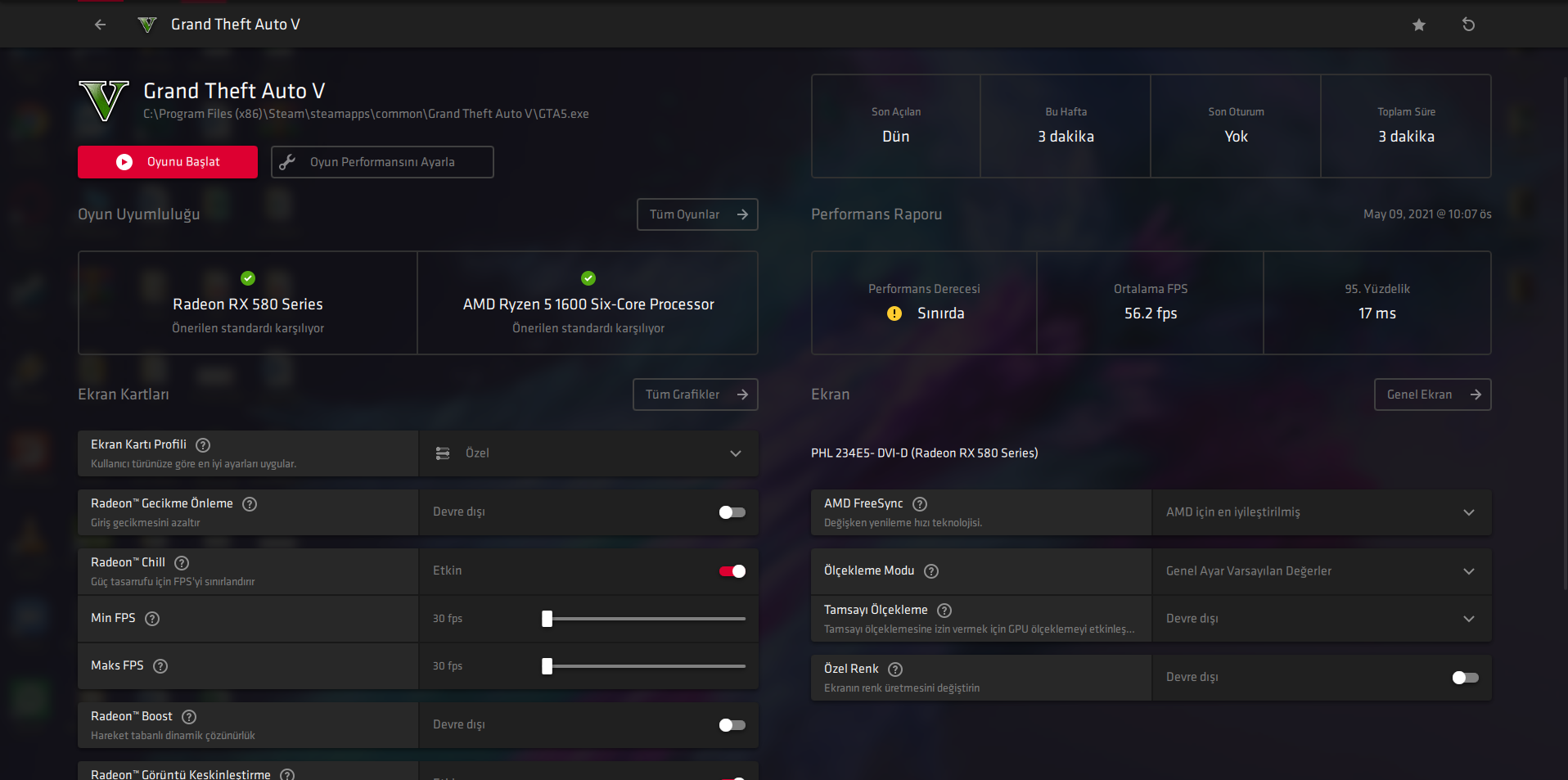Screen dimensions: 1568x780
Task: Show the Min FPS help tooltip
Action: (152, 618)
